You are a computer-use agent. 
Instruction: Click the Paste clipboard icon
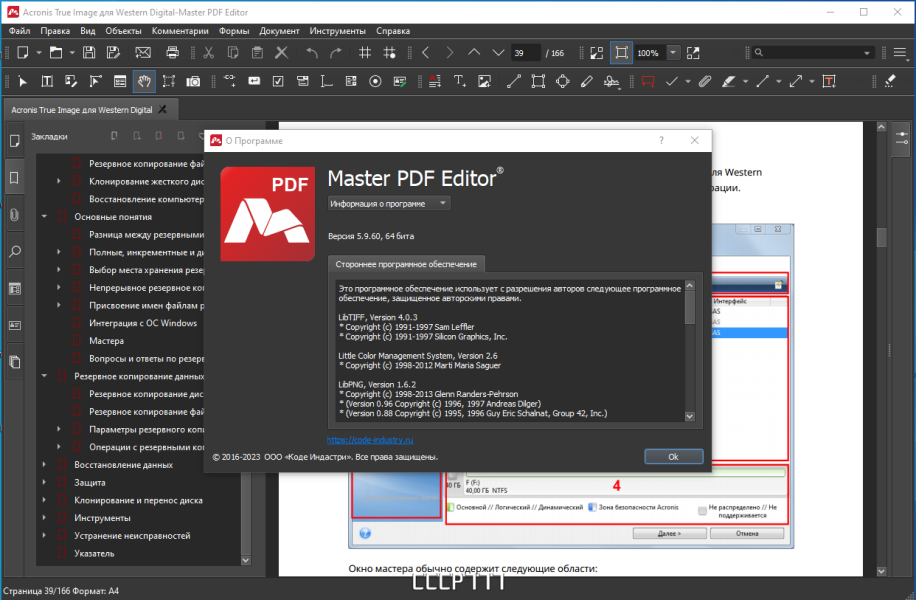[x=257, y=53]
